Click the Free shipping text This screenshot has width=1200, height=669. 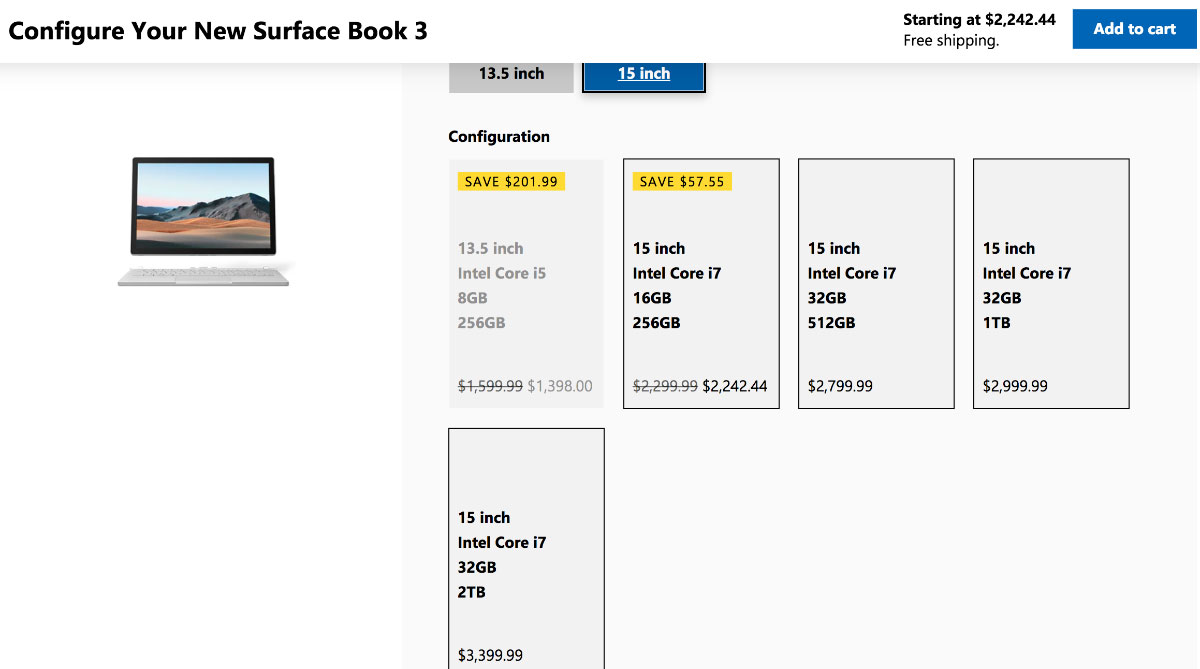(951, 41)
